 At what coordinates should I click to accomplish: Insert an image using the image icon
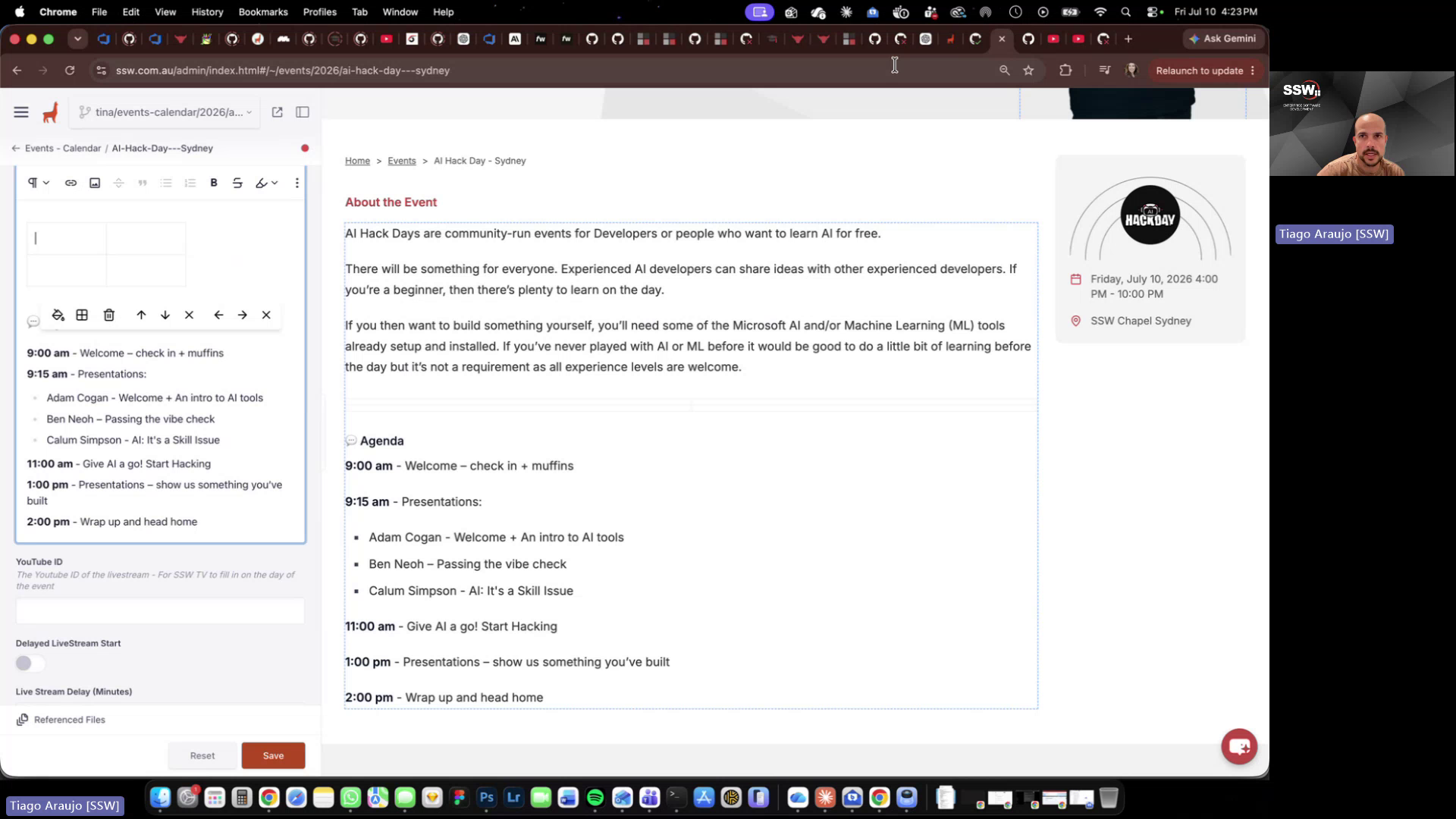pyautogui.click(x=95, y=183)
